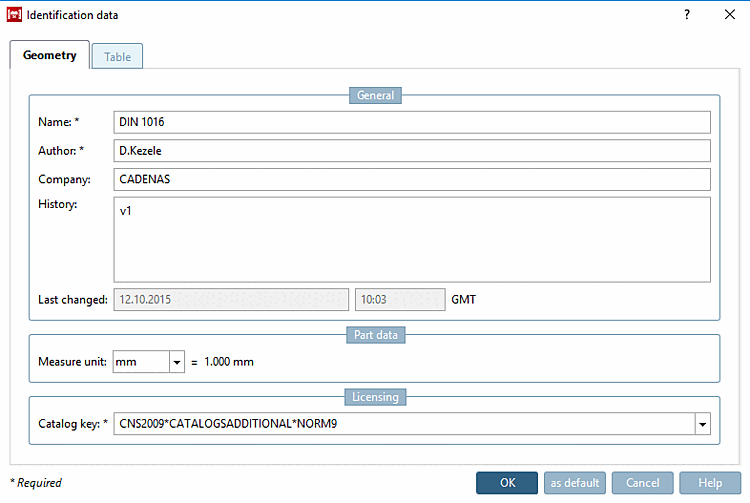750x503 pixels.
Task: Expand the Catalog key dropdown arrow
Action: 702,424
